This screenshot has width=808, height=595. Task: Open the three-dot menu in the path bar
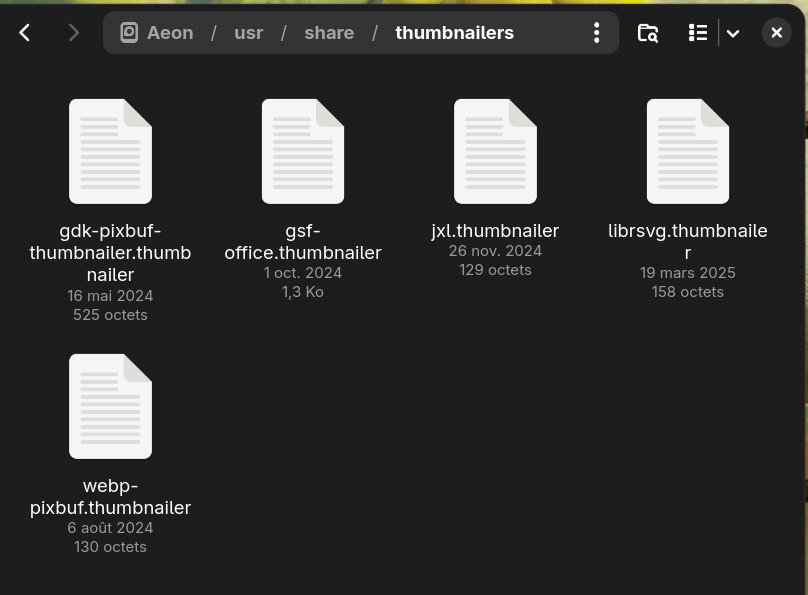click(x=596, y=33)
